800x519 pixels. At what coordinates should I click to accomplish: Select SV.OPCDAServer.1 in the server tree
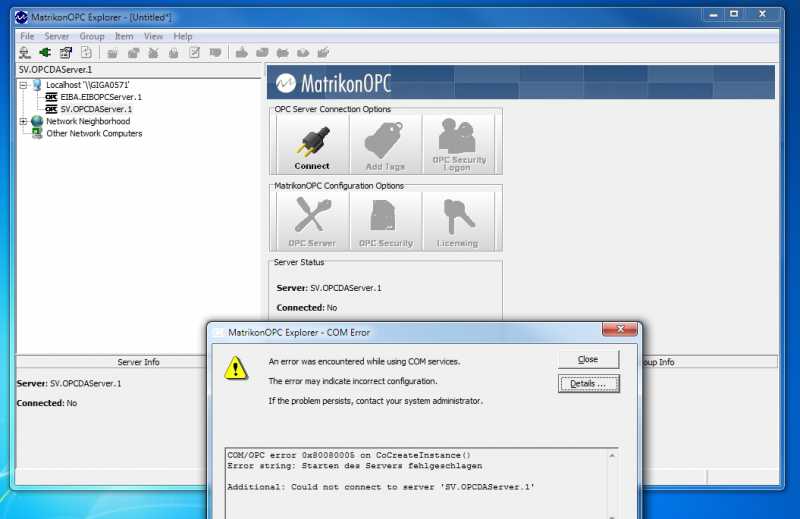[96, 109]
